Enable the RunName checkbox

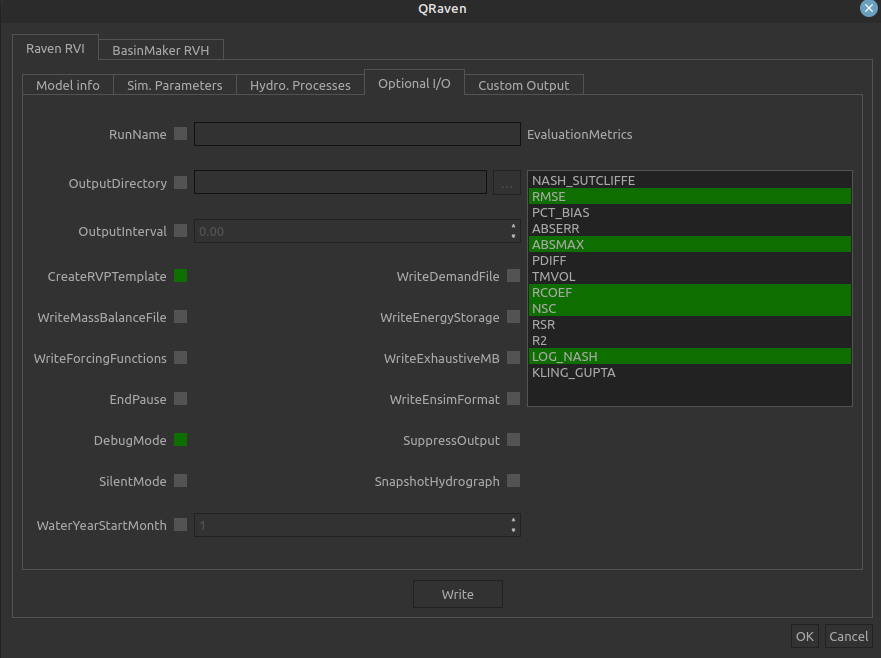coord(180,134)
